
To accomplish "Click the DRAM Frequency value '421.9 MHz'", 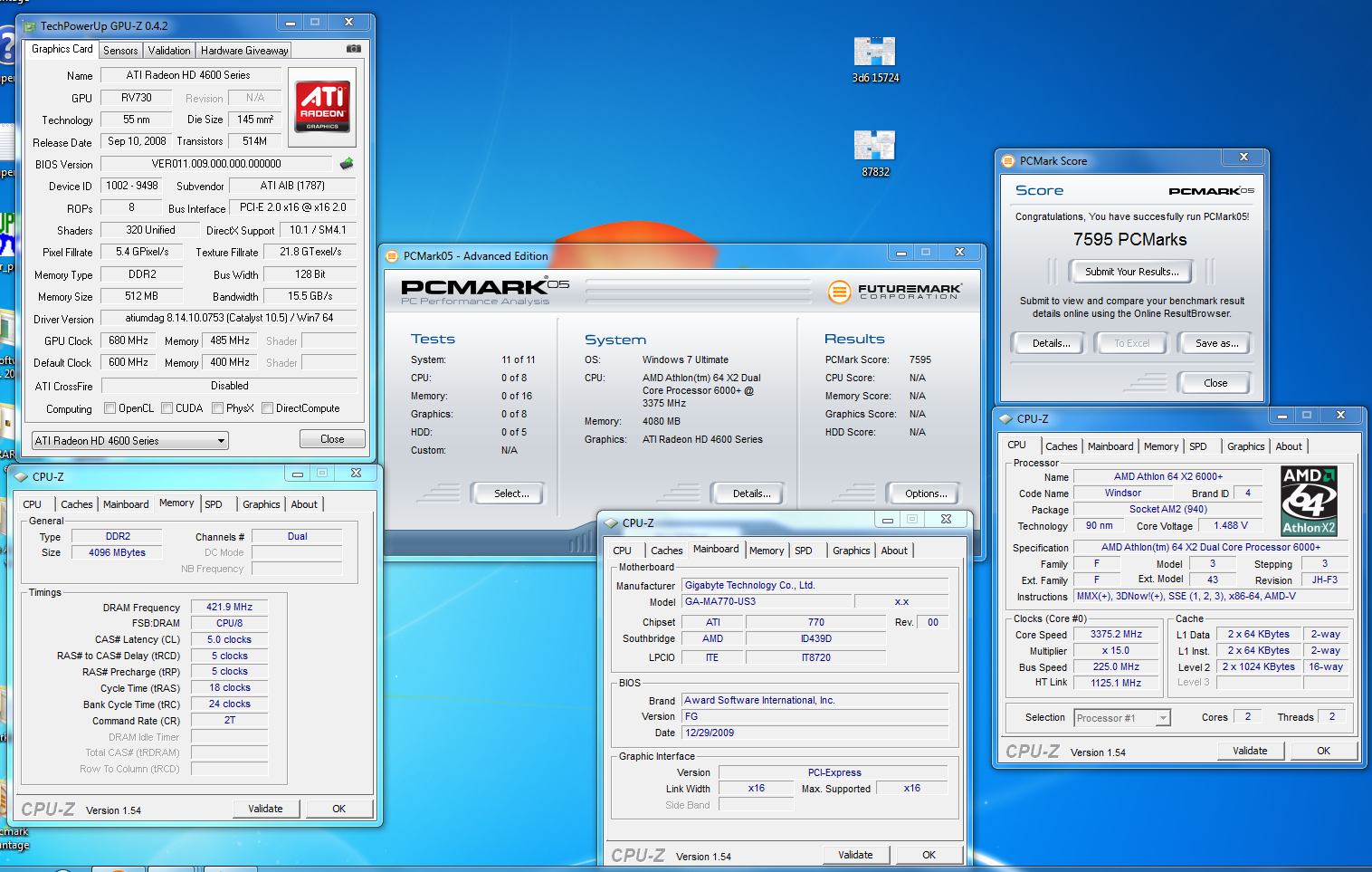I will [230, 607].
